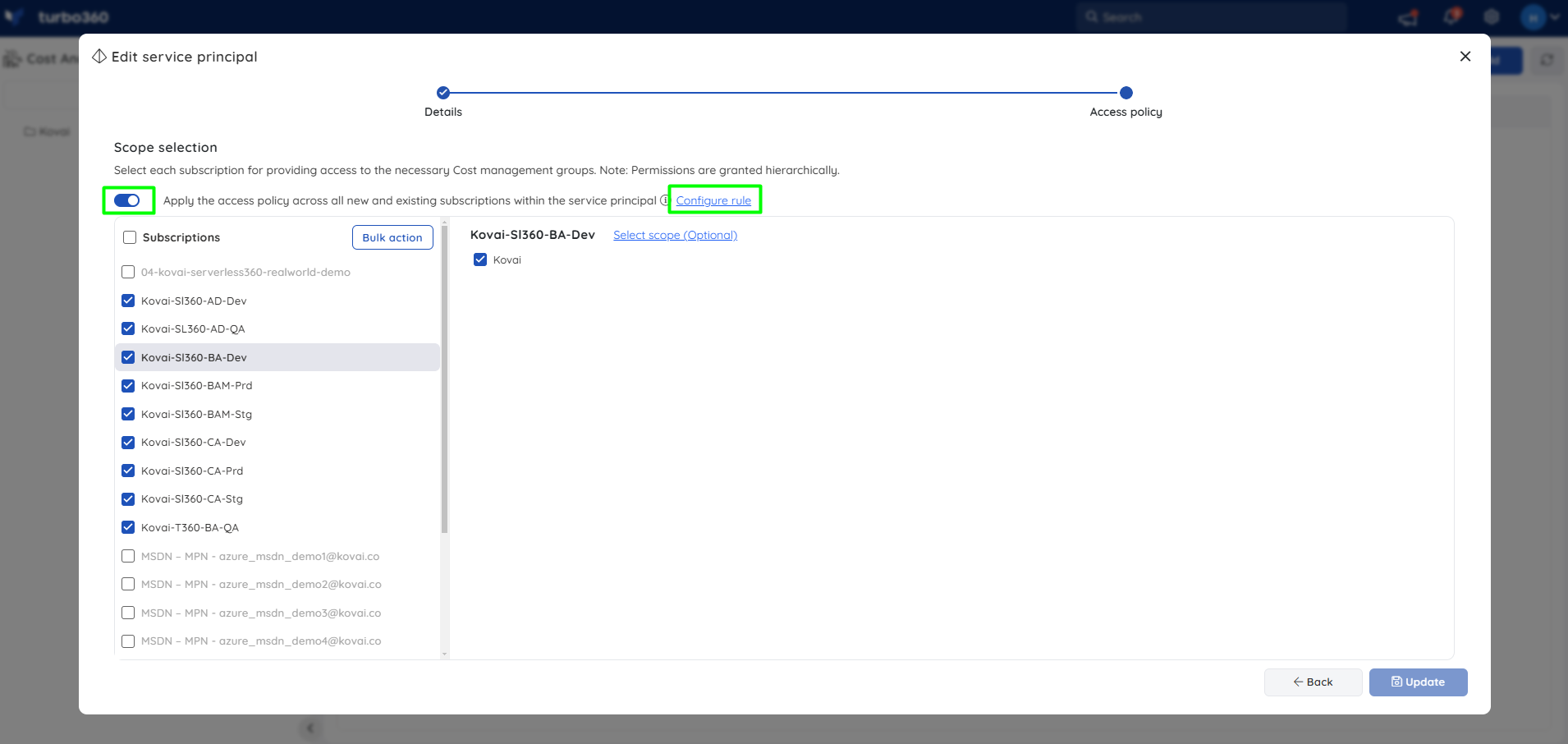Uncheck Kovai-T360-BA-QA subscription
1568x744 pixels.
click(x=128, y=527)
